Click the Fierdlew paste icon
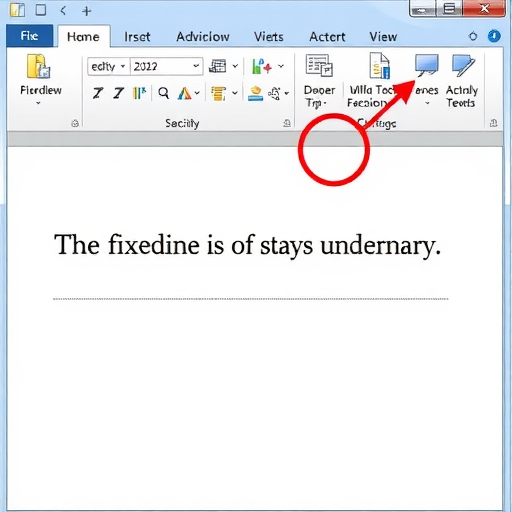 pyautogui.click(x=38, y=66)
